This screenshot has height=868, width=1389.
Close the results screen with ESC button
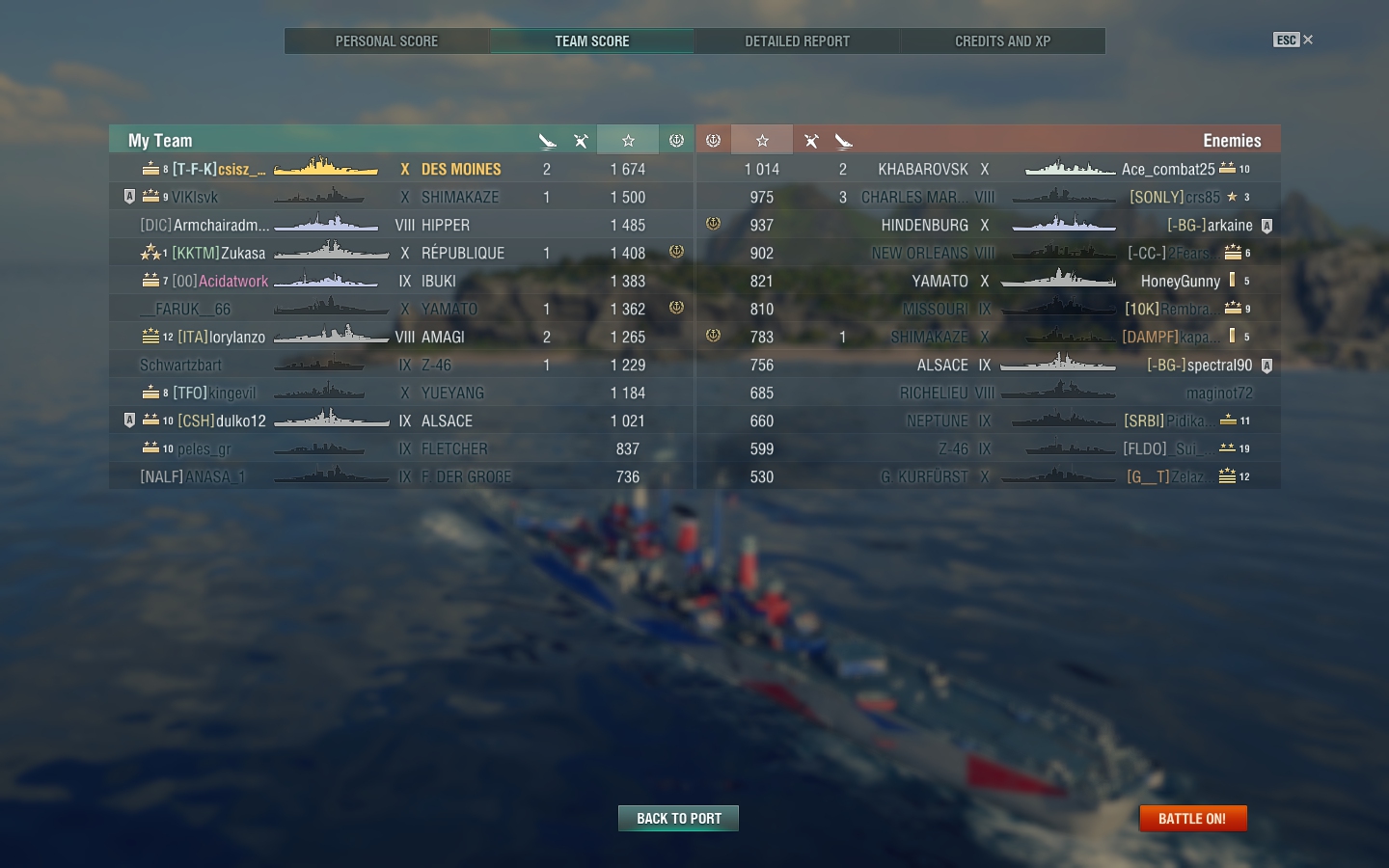point(1294,40)
